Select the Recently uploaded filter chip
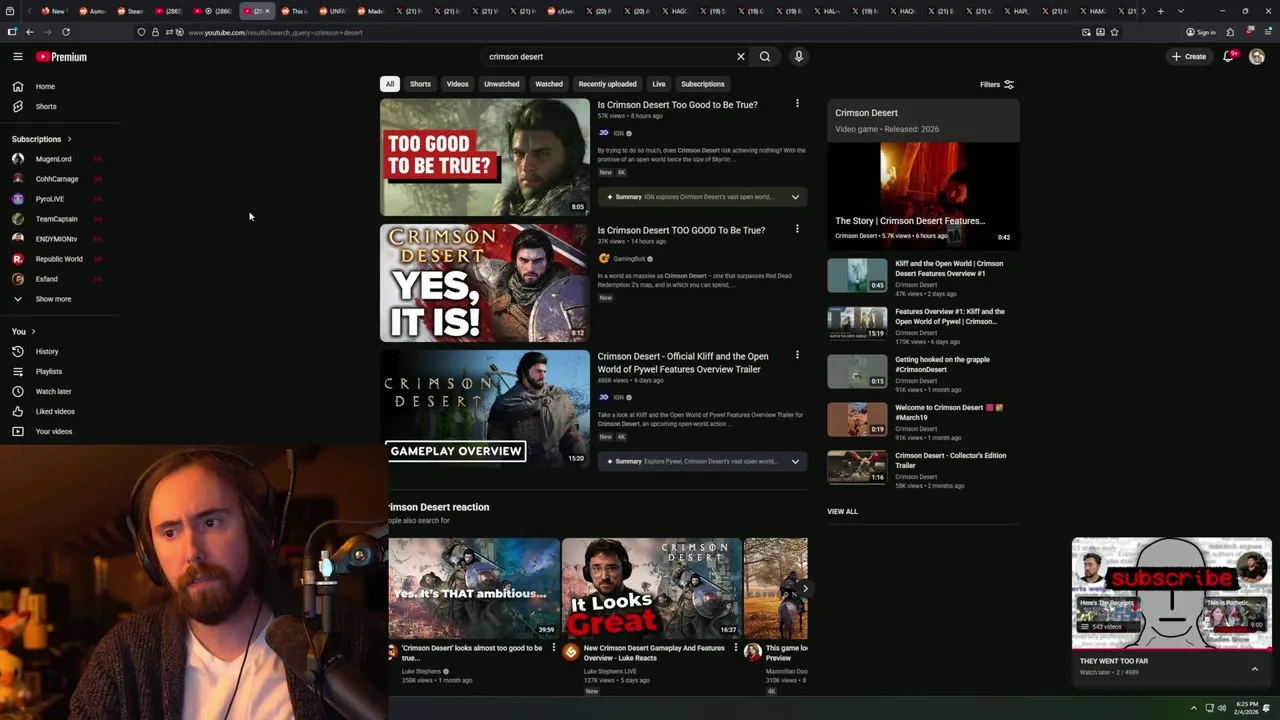Screen dimensions: 1280x720 607,84
